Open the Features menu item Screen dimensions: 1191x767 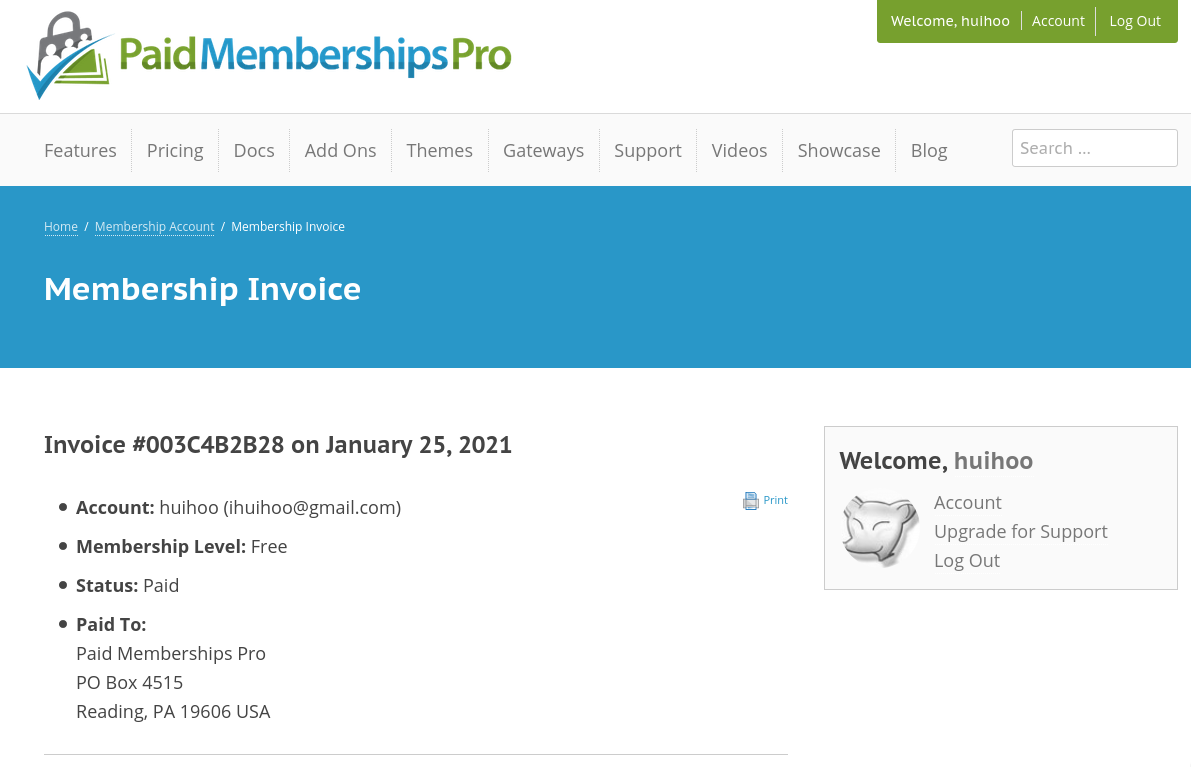tap(80, 150)
